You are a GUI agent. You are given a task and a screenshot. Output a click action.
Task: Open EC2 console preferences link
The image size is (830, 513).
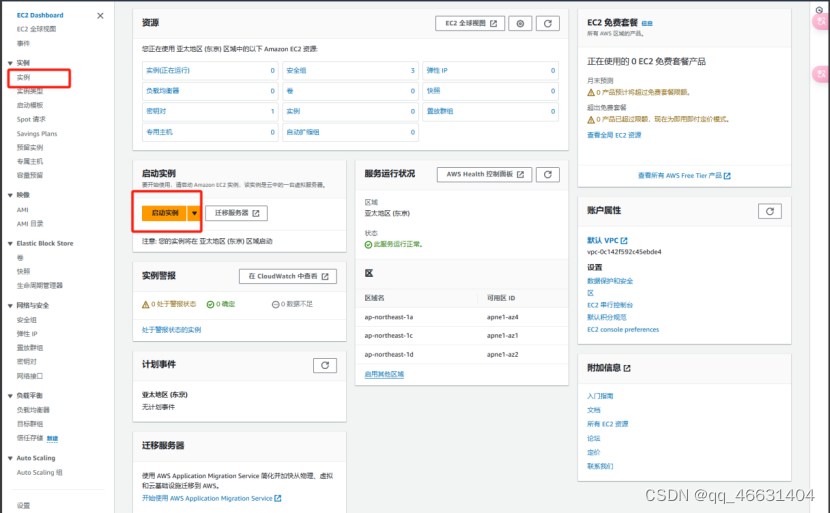point(623,330)
